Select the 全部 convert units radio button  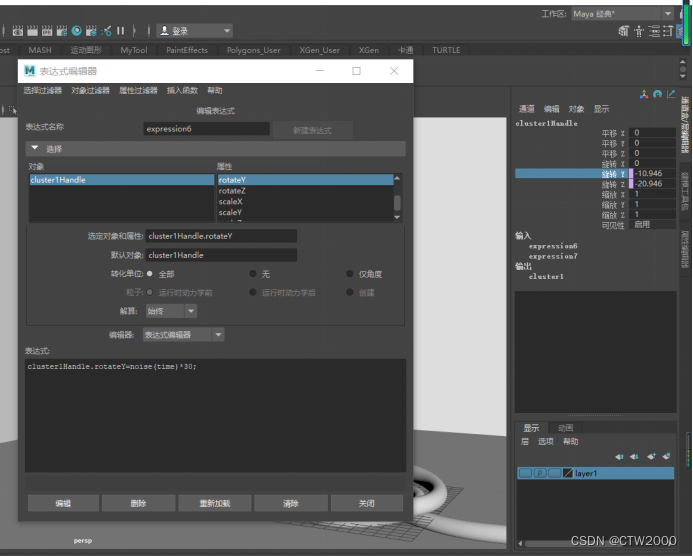(x=150, y=274)
